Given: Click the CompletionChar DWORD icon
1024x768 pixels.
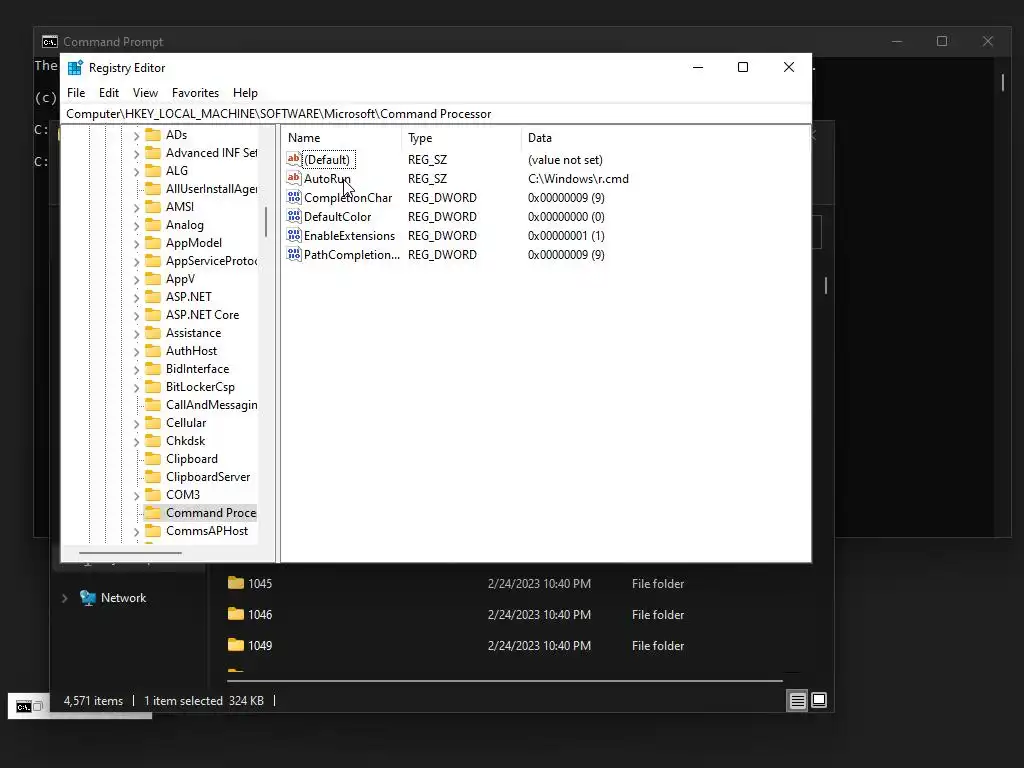Looking at the screenshot, I should (x=294, y=197).
